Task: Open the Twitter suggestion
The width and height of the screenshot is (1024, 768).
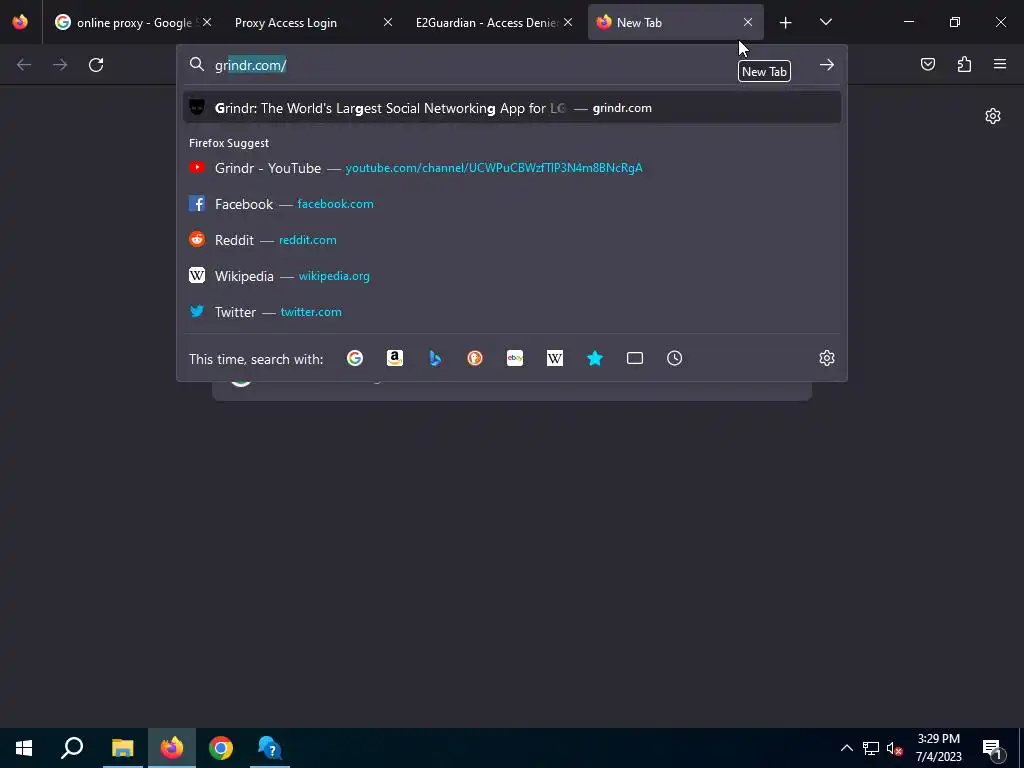Action: [512, 312]
